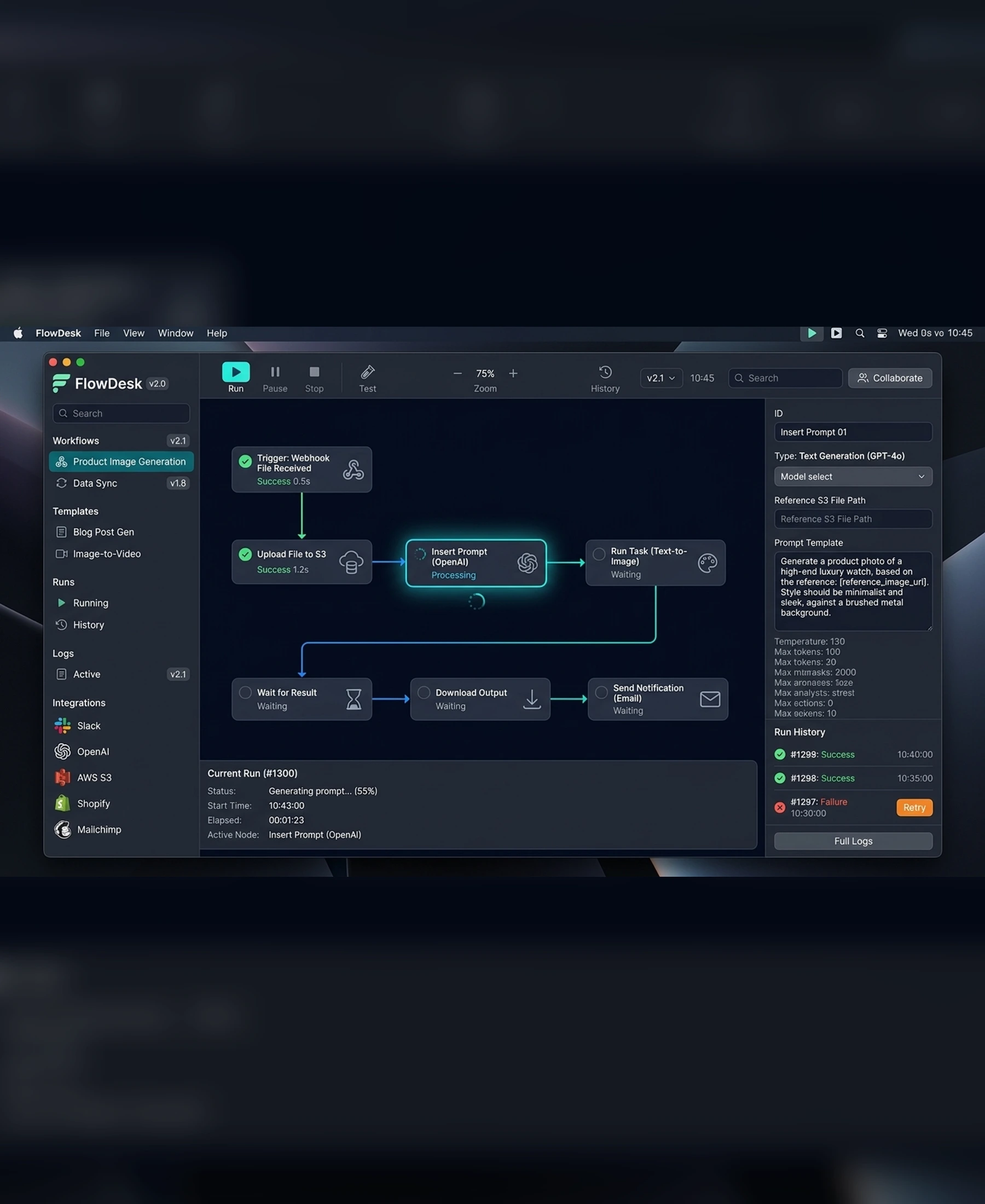The width and height of the screenshot is (985, 1204).
Task: Click the Test pencil icon
Action: (x=368, y=372)
